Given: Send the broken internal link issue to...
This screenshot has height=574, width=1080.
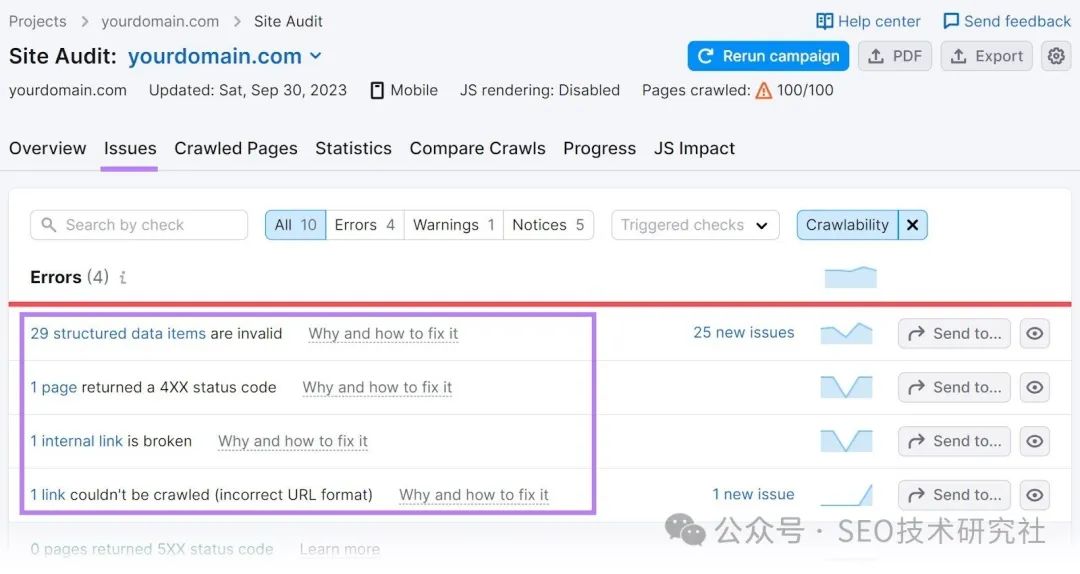Looking at the screenshot, I should [x=954, y=441].
